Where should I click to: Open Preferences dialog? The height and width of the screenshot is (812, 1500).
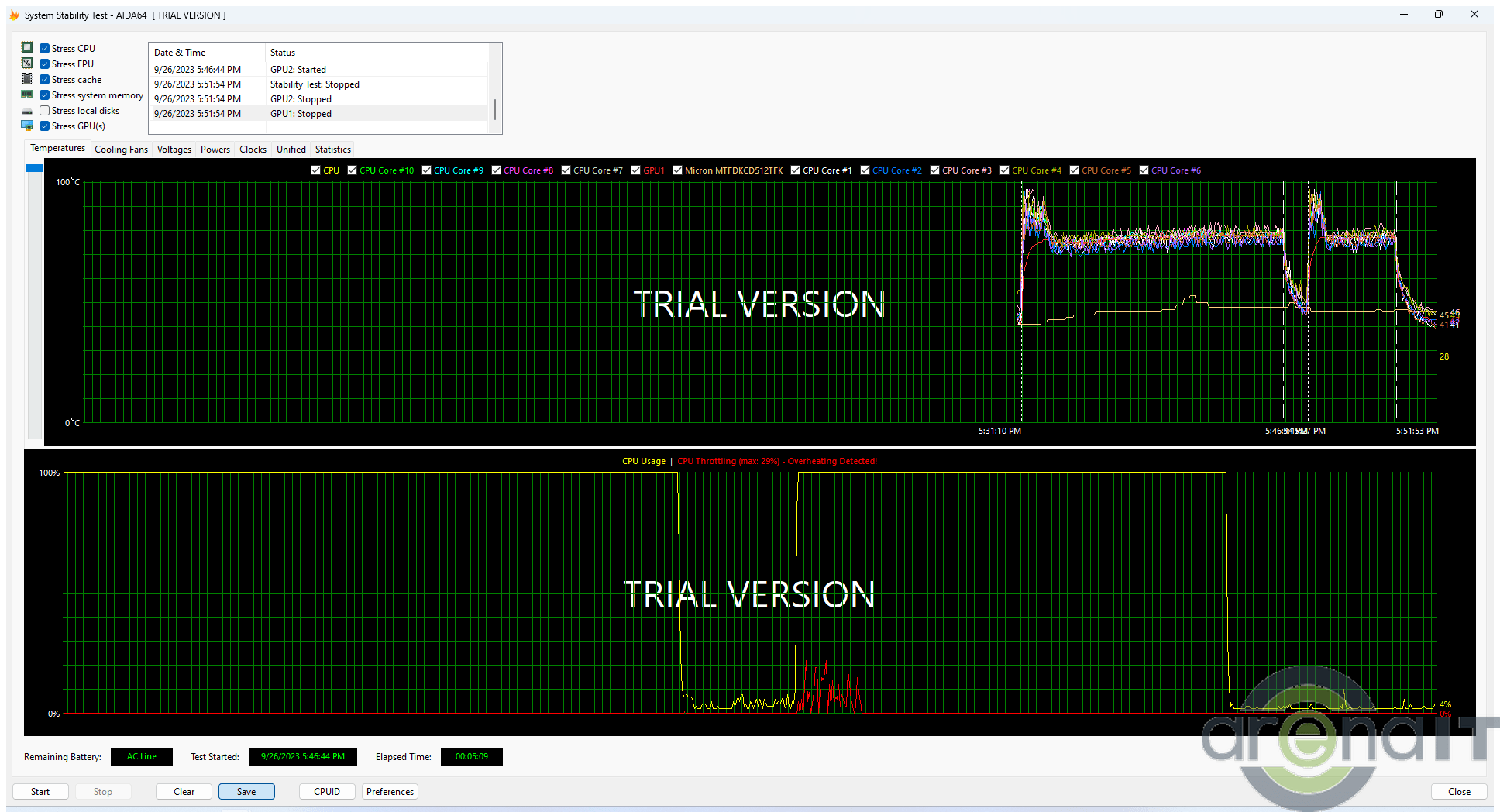pos(390,791)
